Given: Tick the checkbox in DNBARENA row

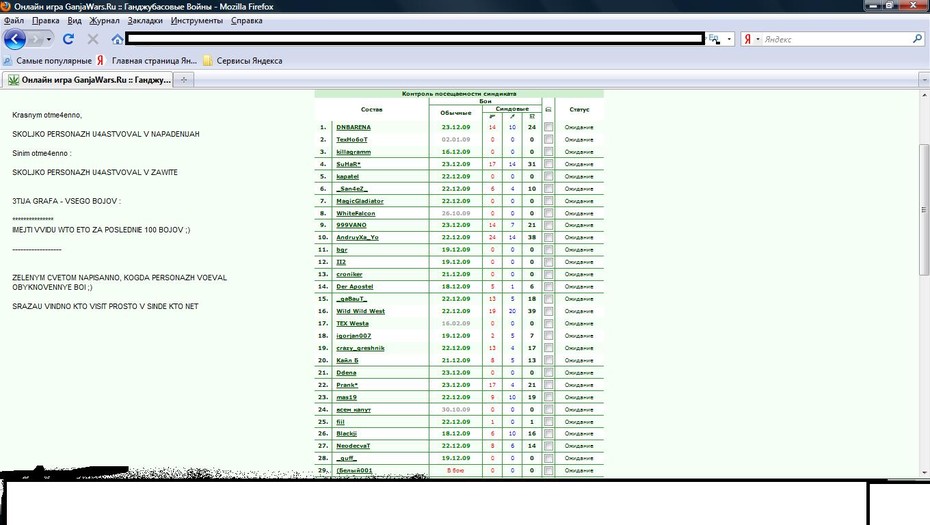Looking at the screenshot, I should [548, 127].
